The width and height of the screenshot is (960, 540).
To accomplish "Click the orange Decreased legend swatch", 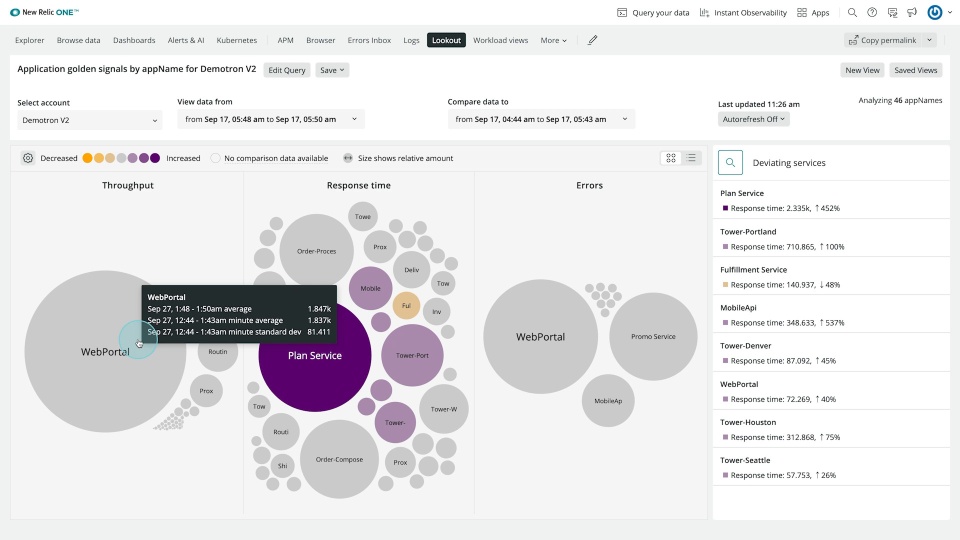I will tap(88, 158).
